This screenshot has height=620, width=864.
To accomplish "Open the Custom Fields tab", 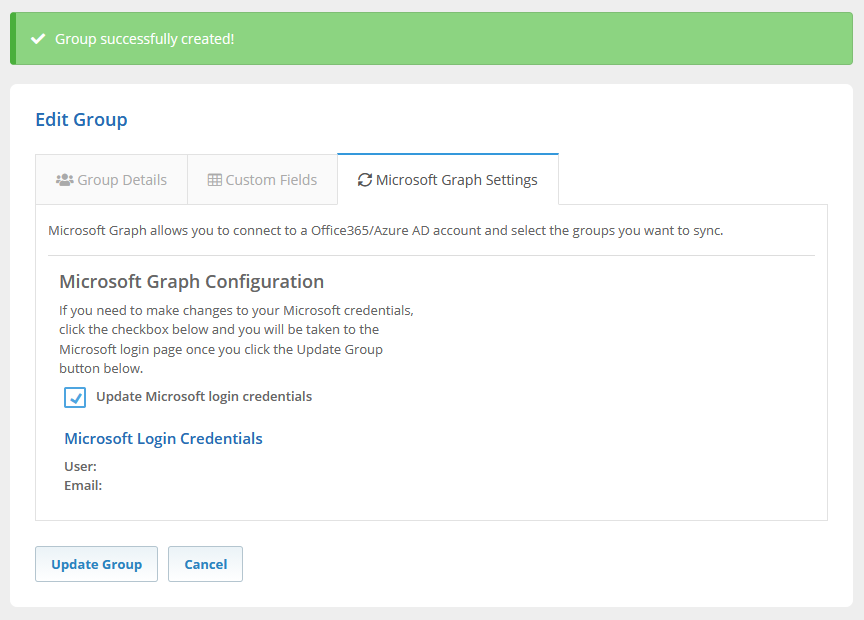I will tap(262, 180).
